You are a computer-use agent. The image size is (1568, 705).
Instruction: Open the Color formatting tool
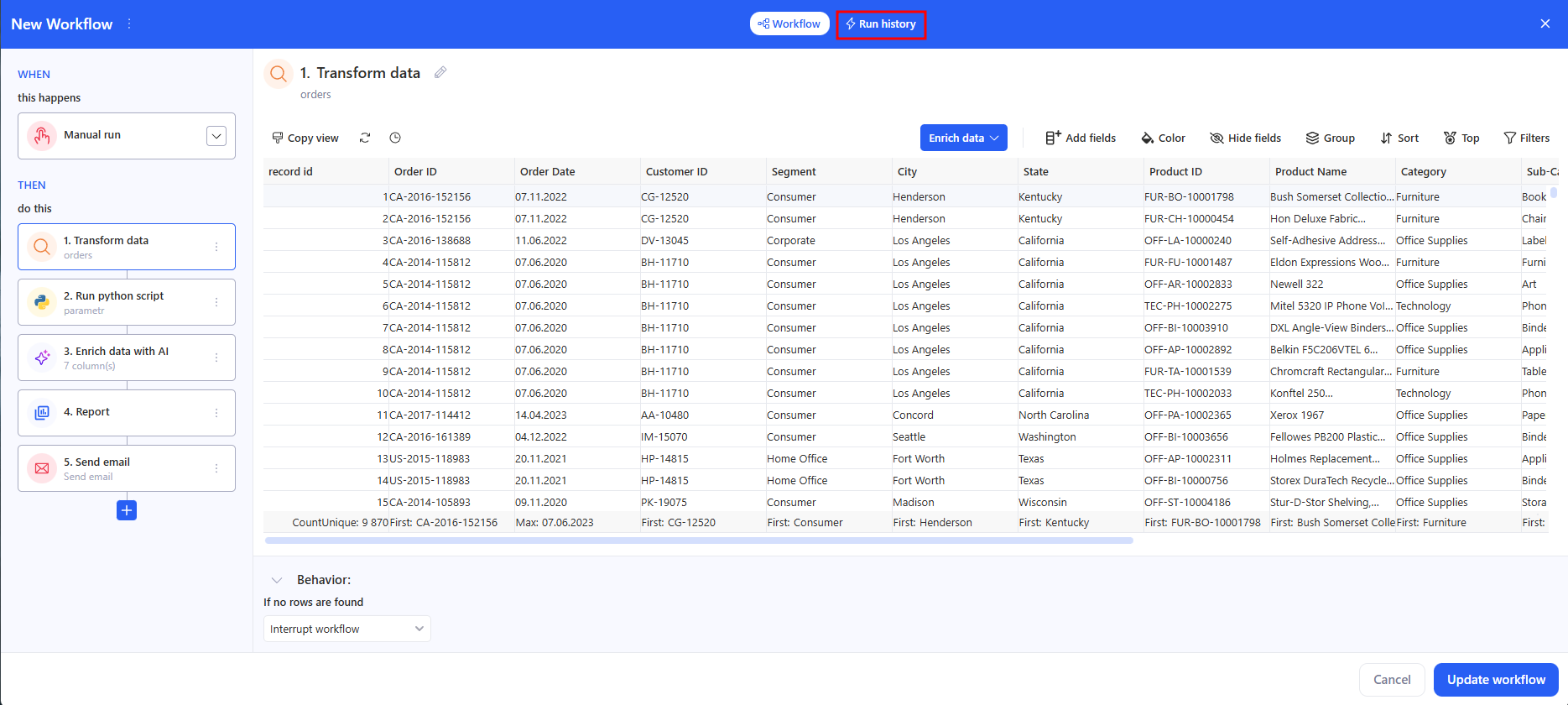(1163, 138)
